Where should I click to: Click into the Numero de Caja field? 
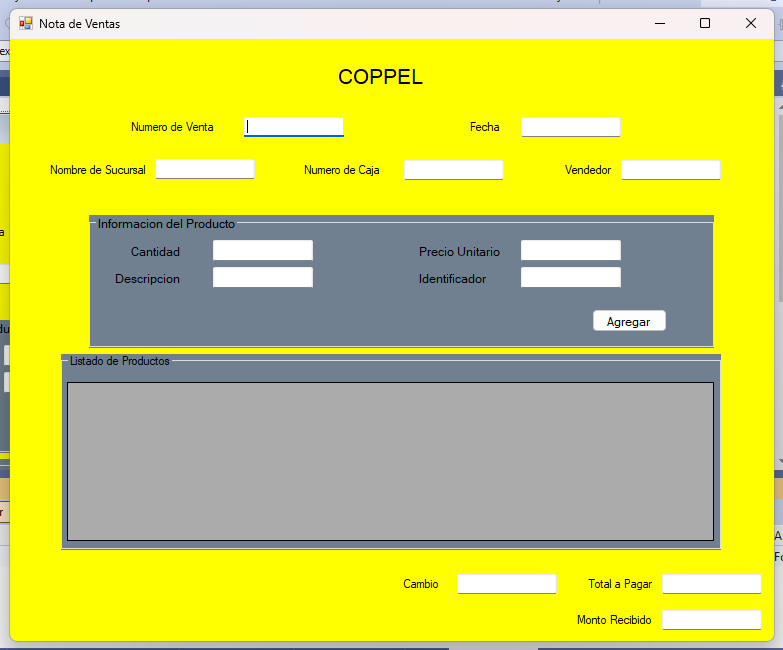pyautogui.click(x=453, y=170)
